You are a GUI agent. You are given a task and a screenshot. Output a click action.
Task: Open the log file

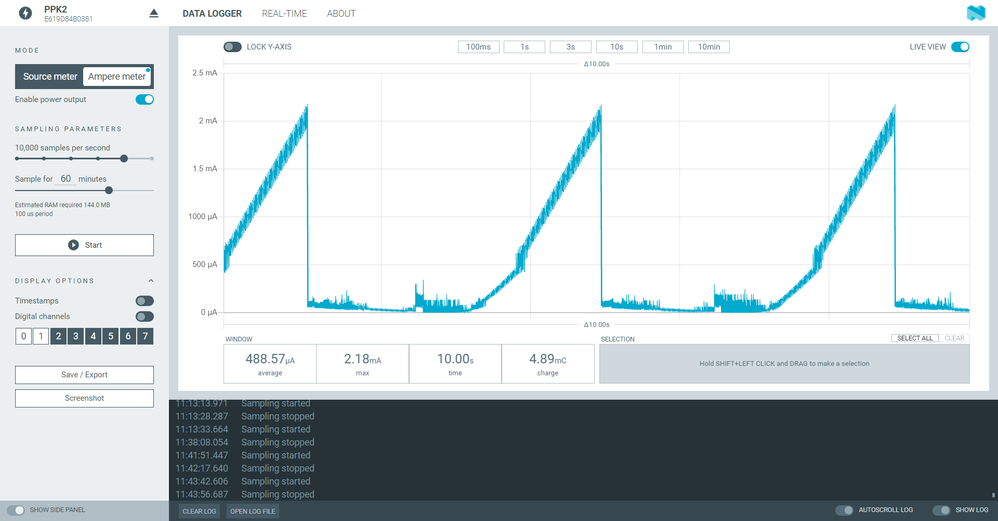point(253,511)
